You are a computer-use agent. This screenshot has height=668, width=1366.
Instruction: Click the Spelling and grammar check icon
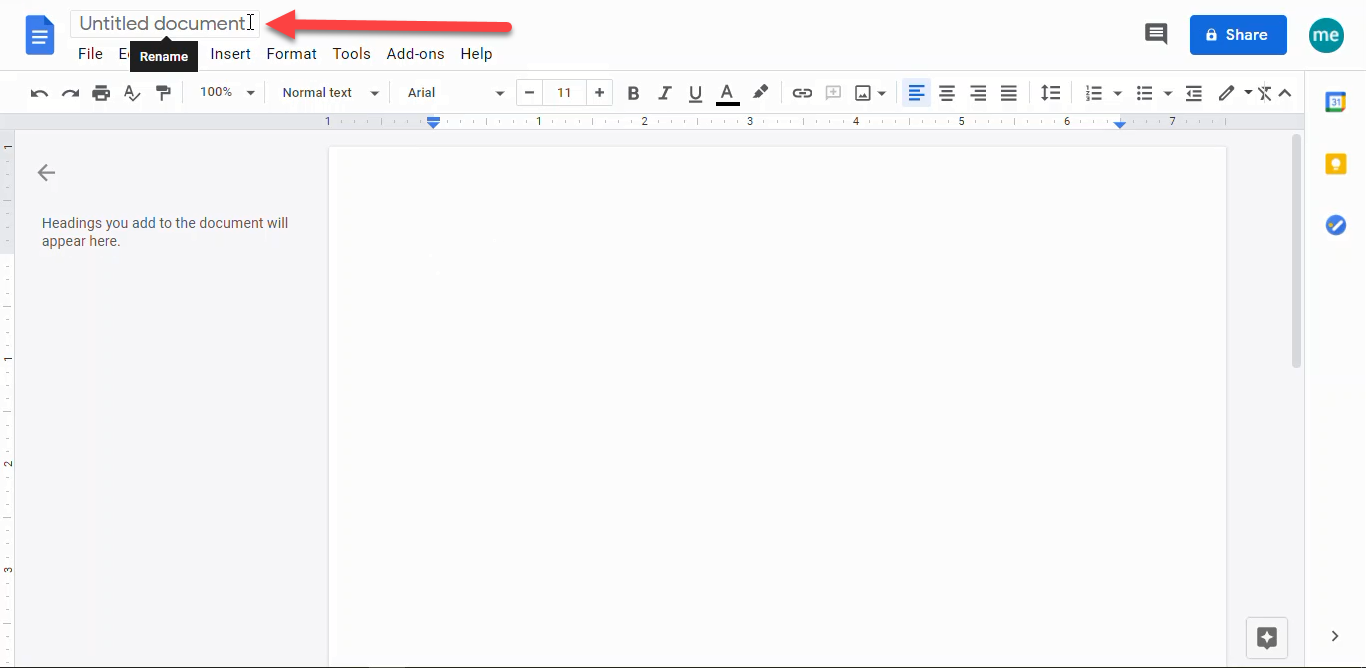[131, 92]
